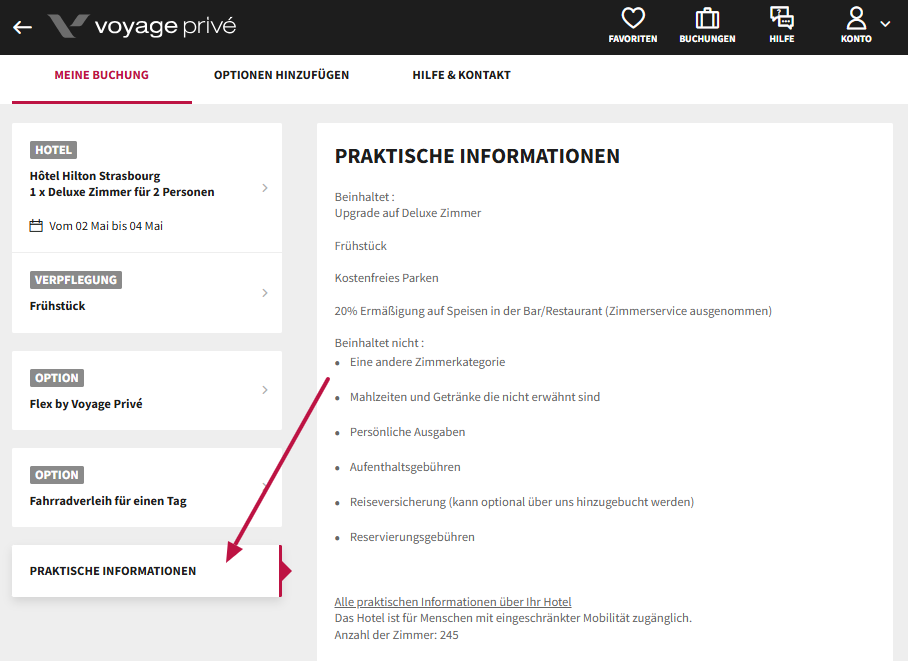Viewport: 908px width, 661px height.
Task: Click the Konto profile icon
Action: [x=856, y=19]
